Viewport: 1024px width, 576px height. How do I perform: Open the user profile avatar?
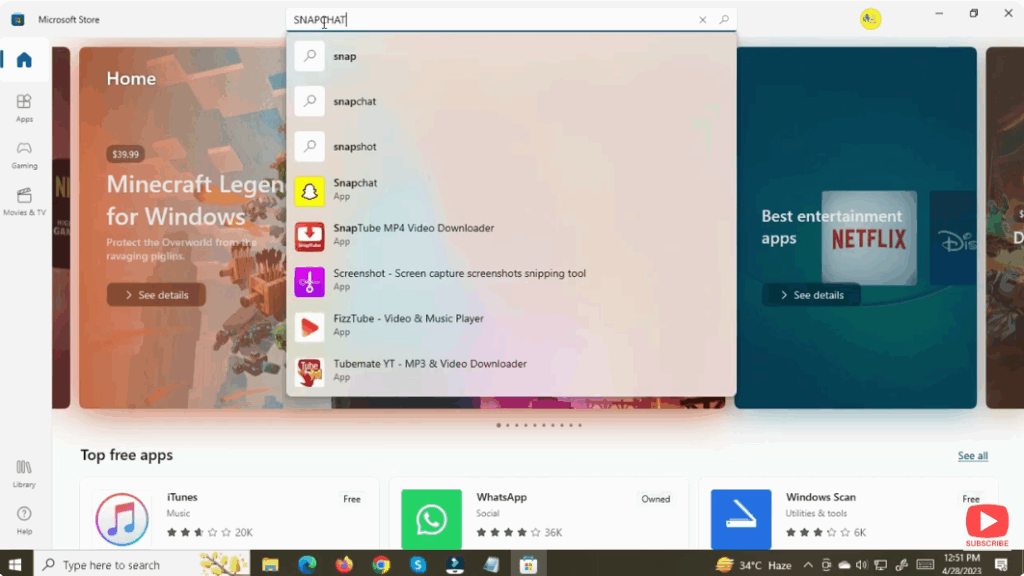[870, 19]
